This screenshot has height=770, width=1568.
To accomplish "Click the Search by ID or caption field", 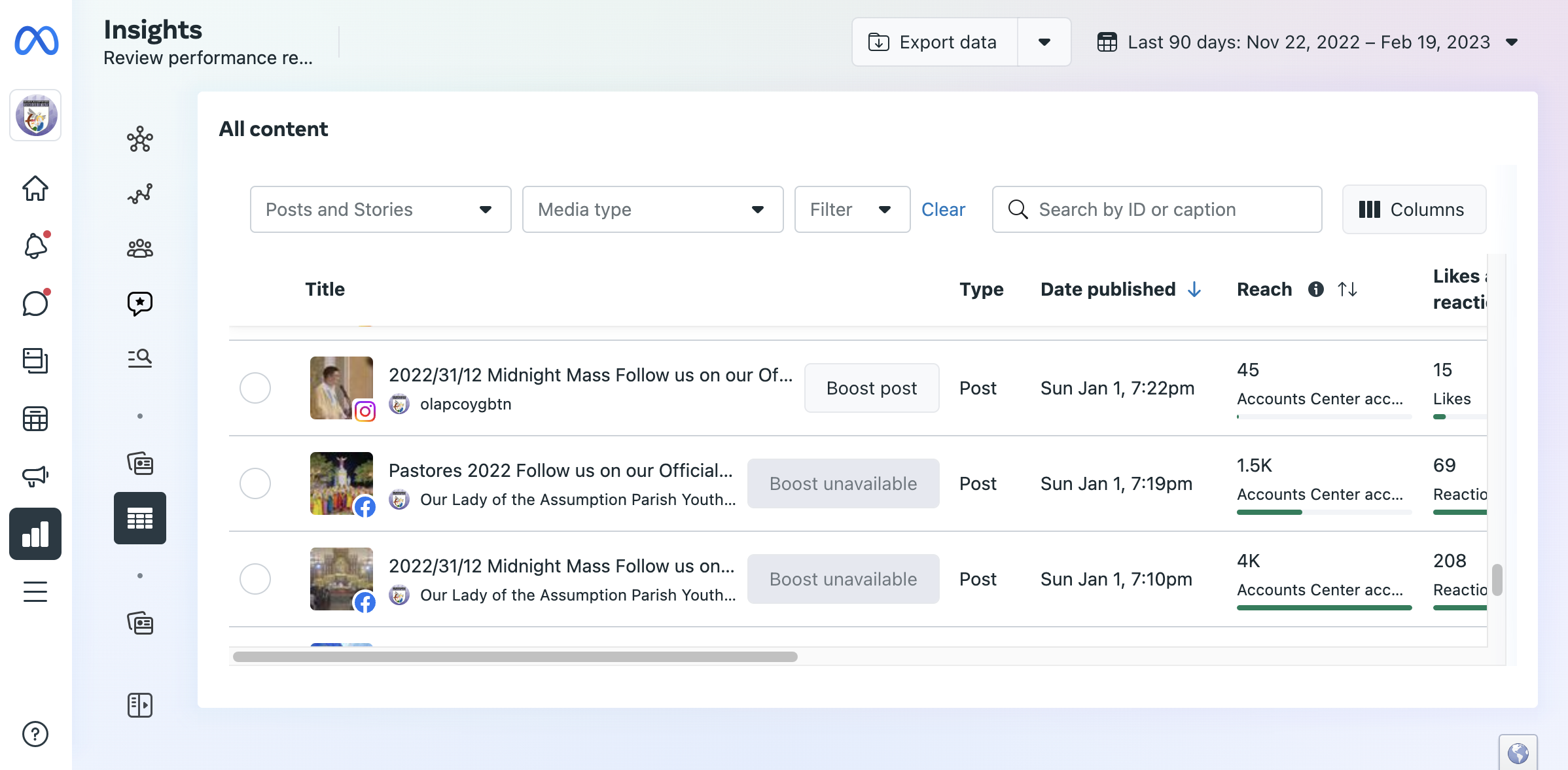I will [x=1156, y=209].
